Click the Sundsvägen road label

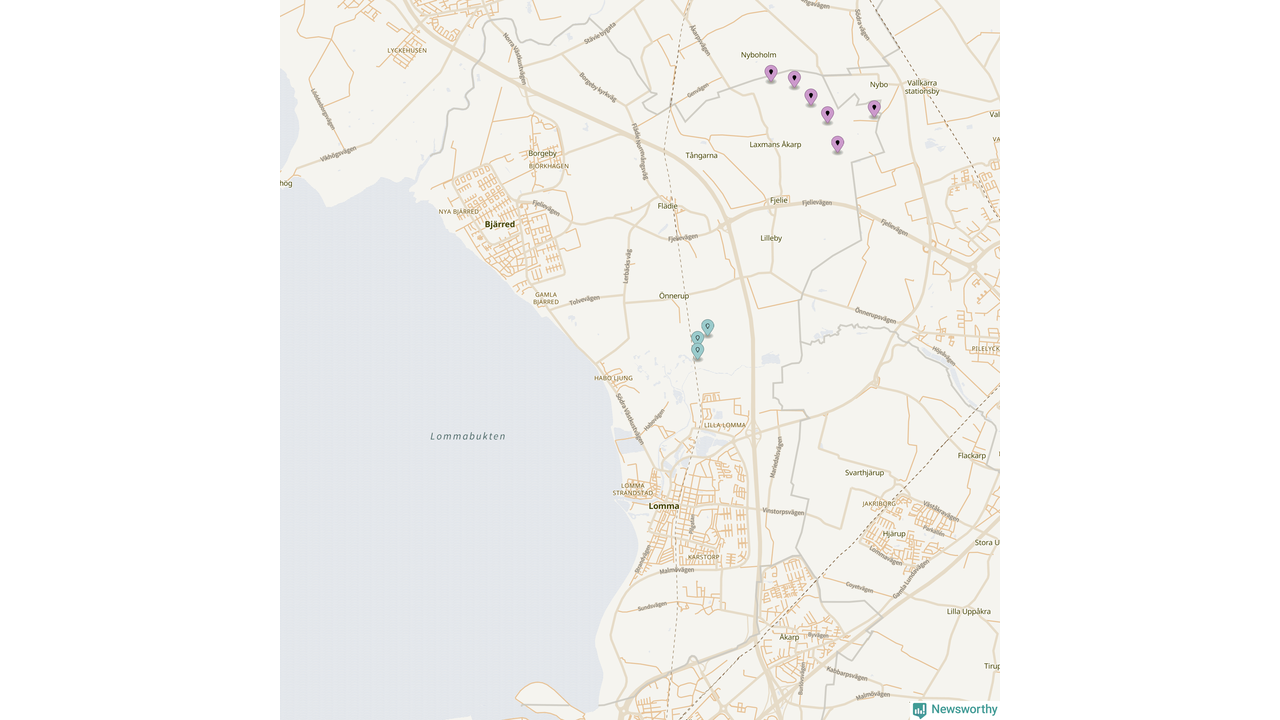652,605
